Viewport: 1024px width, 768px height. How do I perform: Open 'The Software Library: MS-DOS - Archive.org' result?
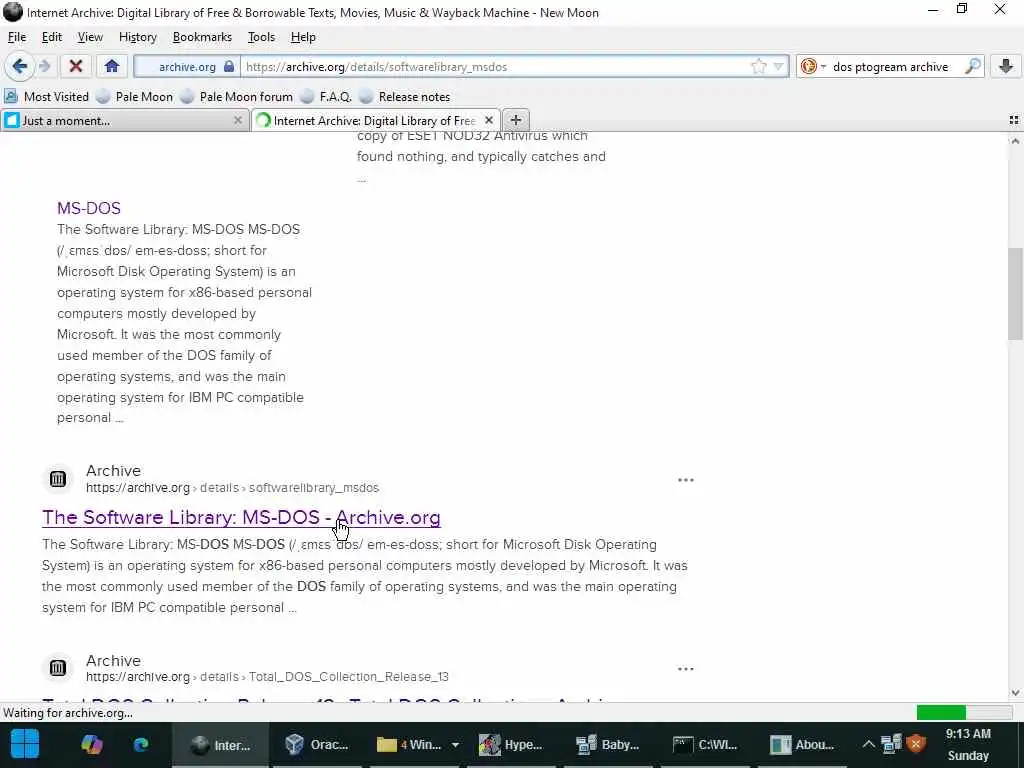click(x=241, y=517)
